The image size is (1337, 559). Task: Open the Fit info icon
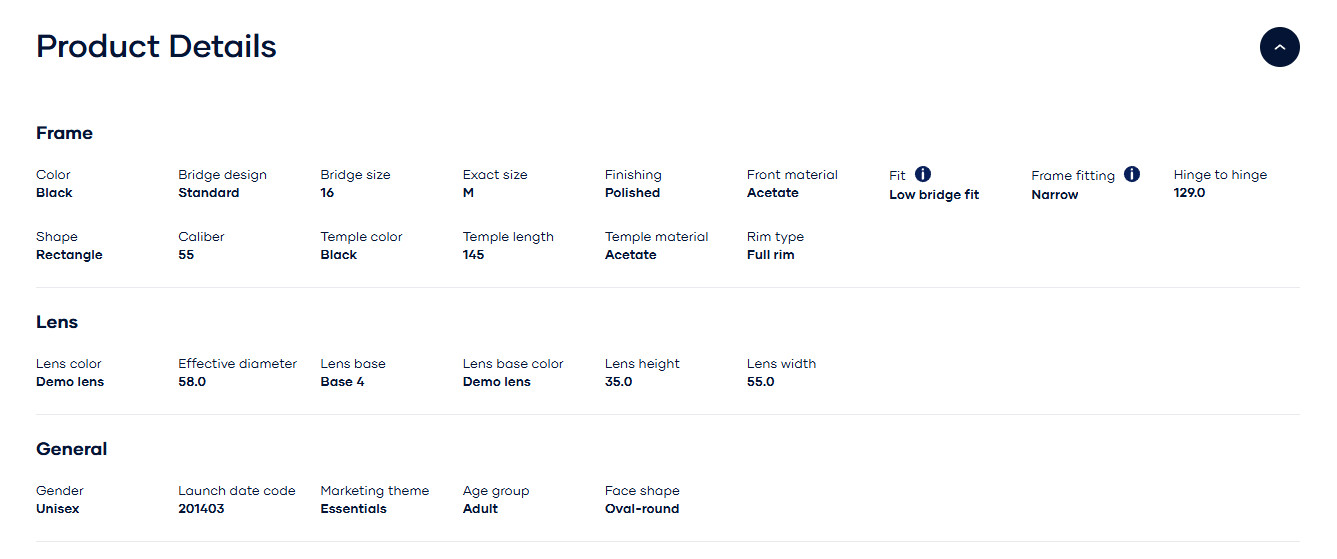pyautogui.click(x=923, y=174)
